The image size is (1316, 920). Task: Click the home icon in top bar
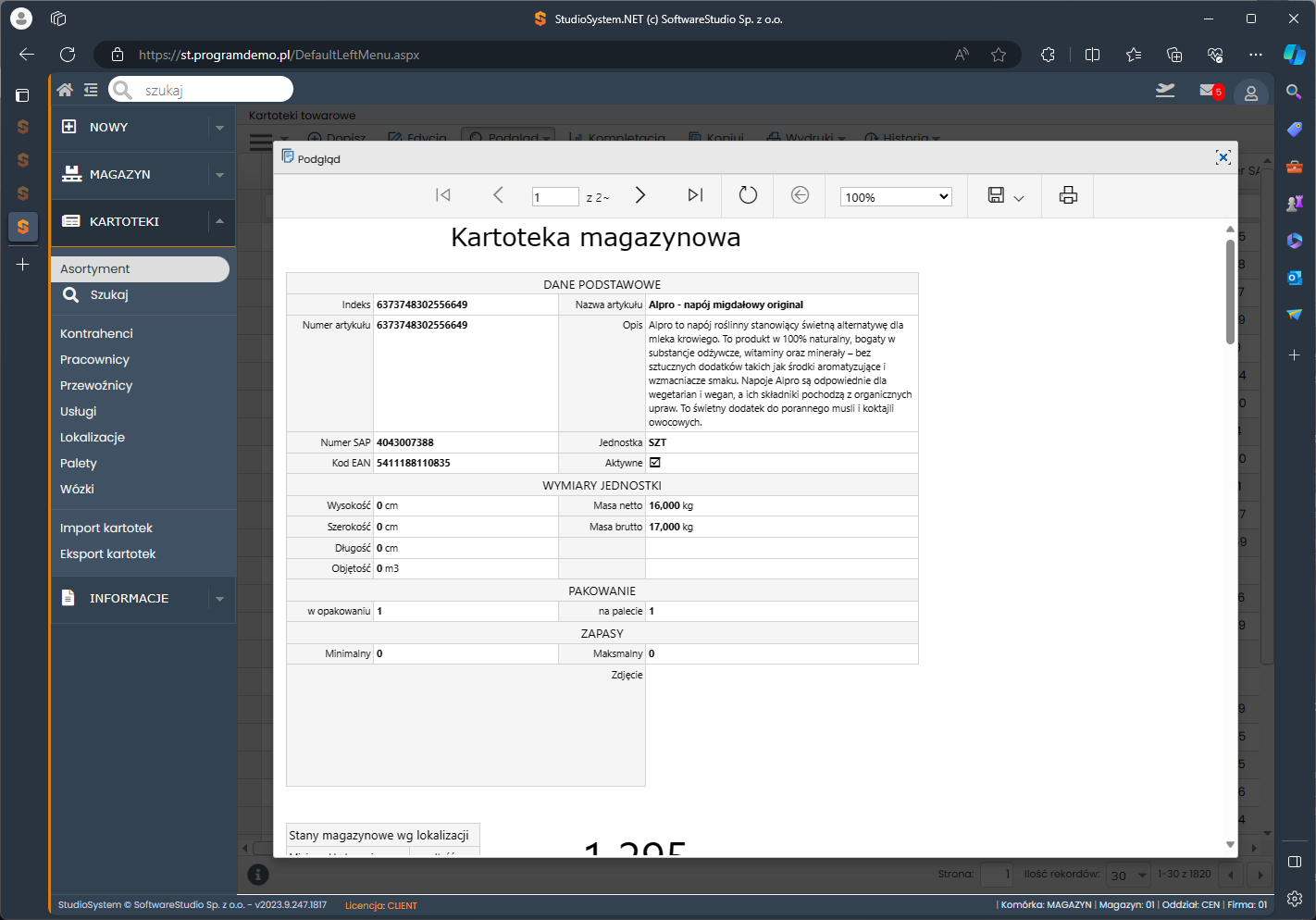coord(65,90)
